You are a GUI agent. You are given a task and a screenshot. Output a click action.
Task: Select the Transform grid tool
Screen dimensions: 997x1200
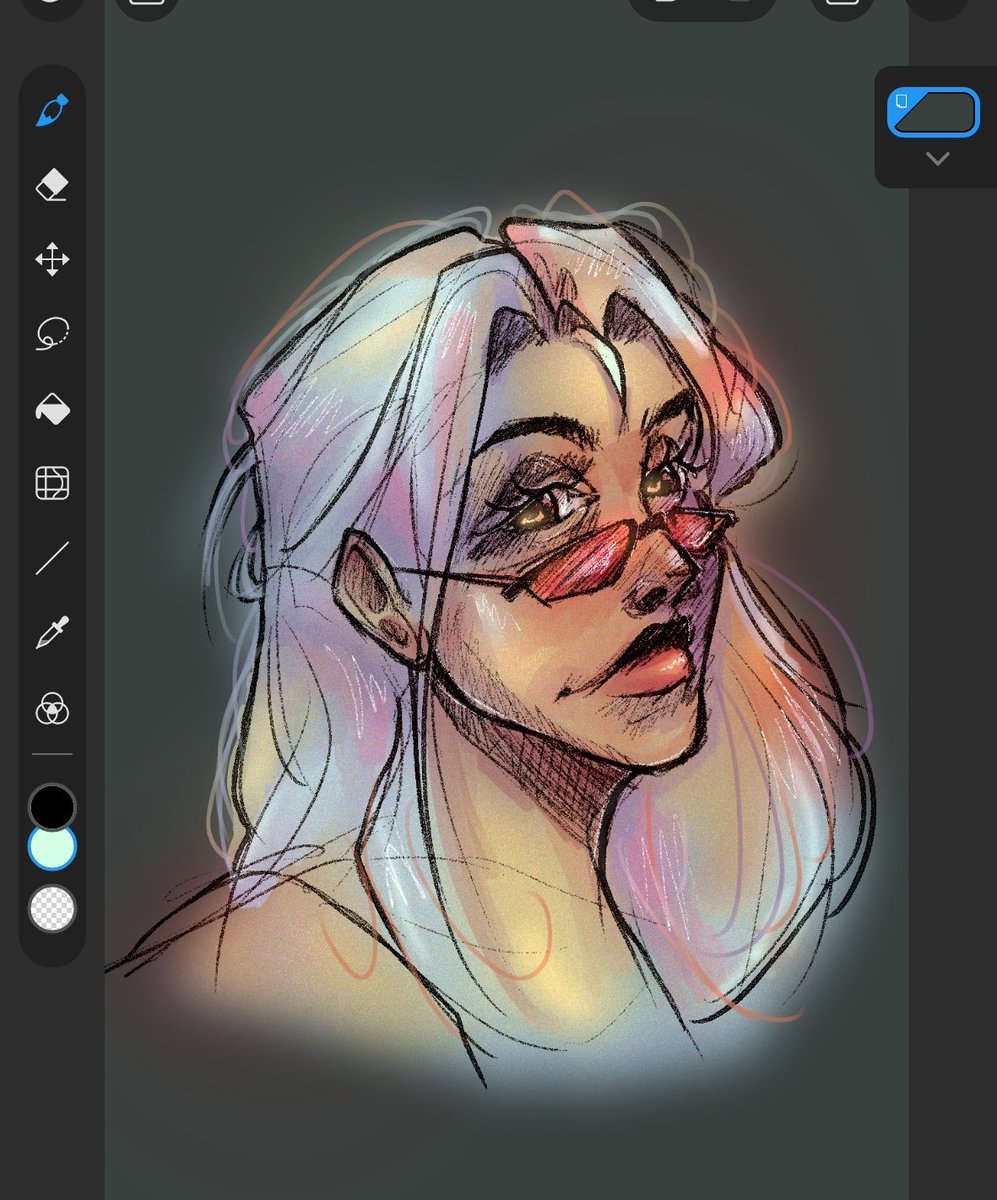52,482
